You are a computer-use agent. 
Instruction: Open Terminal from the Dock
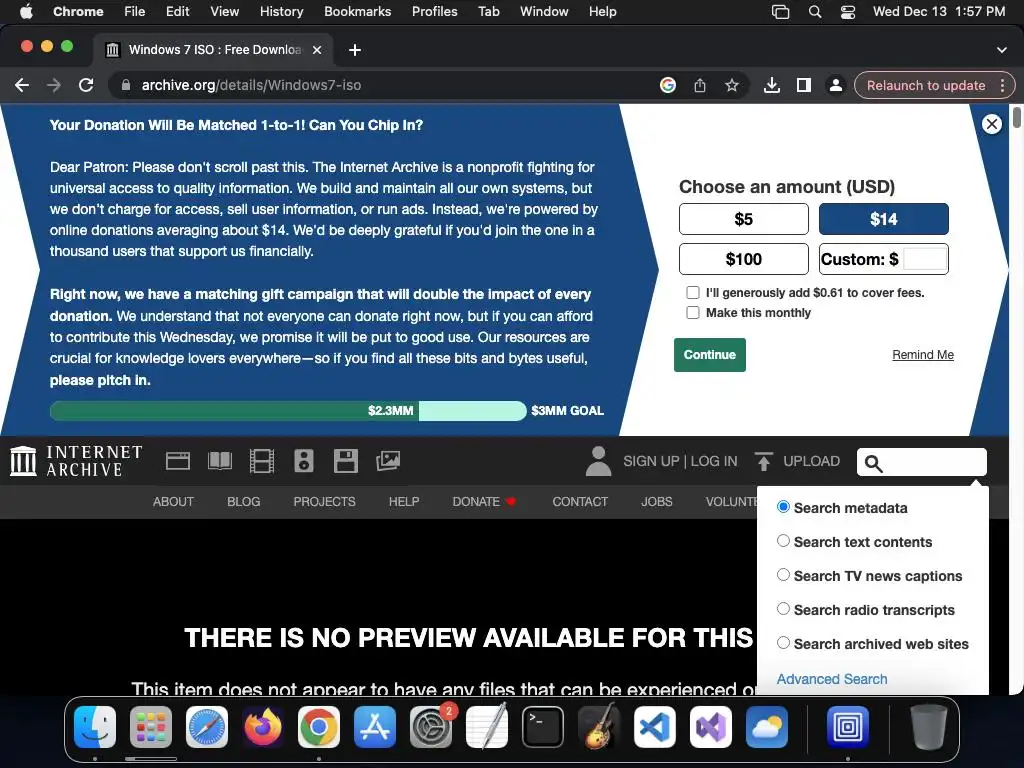[543, 726]
